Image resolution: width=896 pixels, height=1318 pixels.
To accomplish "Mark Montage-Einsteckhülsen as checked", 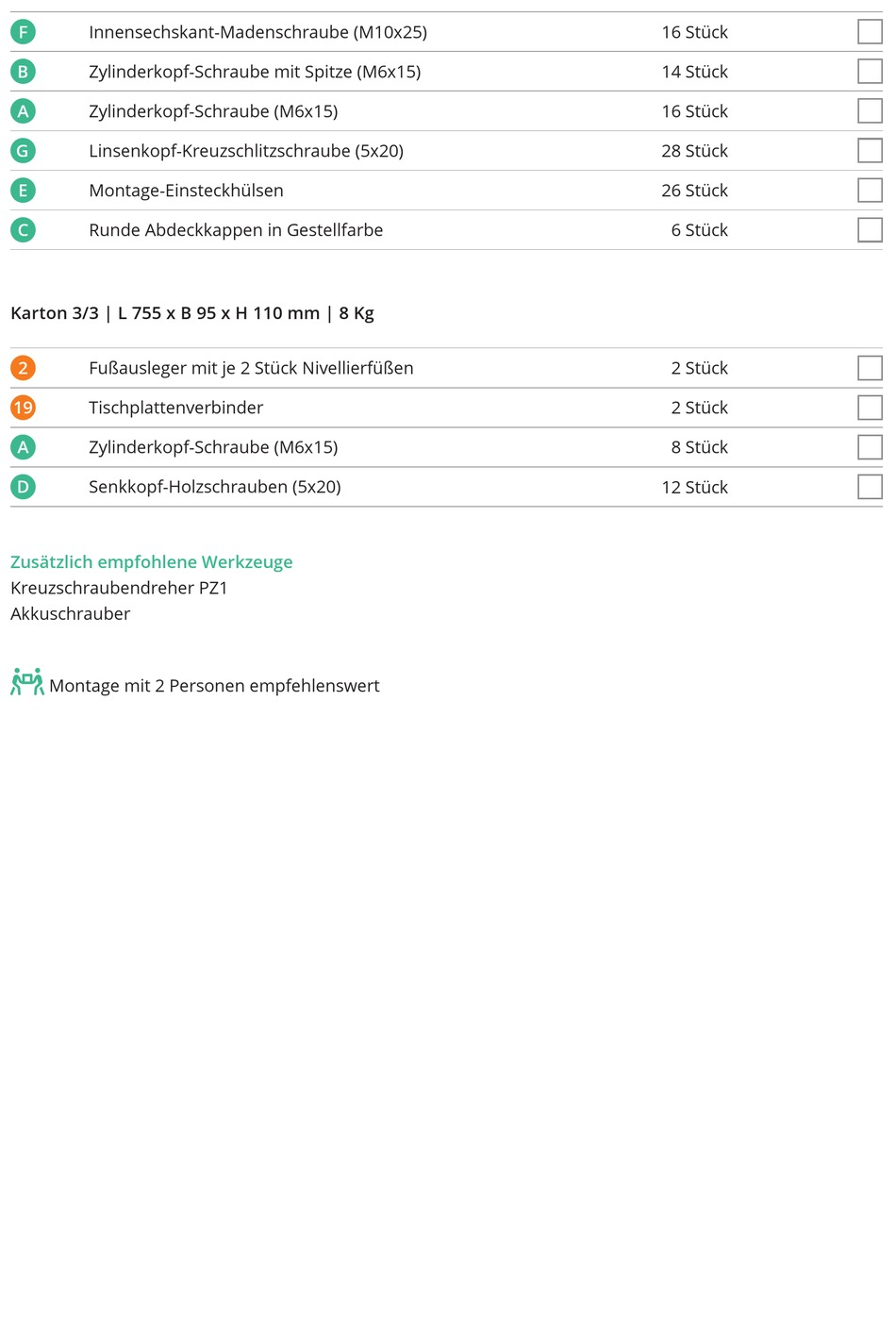I will pyautogui.click(x=870, y=191).
